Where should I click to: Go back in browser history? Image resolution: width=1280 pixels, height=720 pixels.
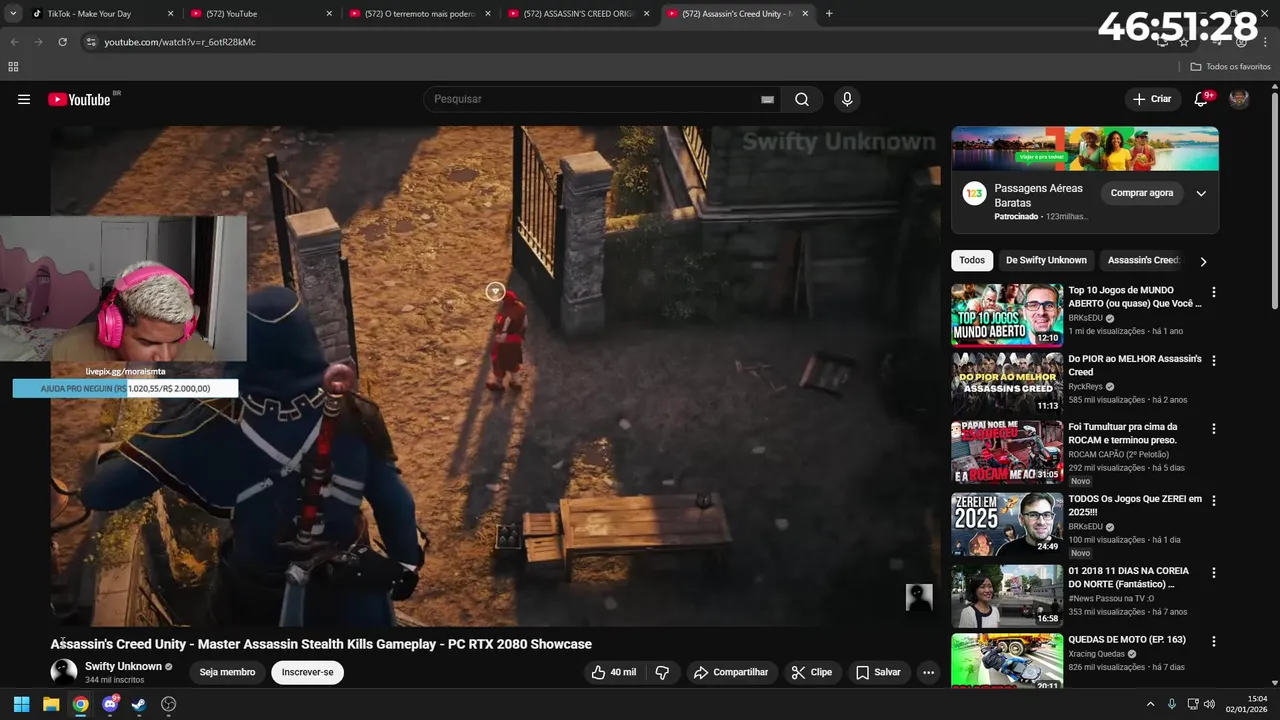coord(14,42)
